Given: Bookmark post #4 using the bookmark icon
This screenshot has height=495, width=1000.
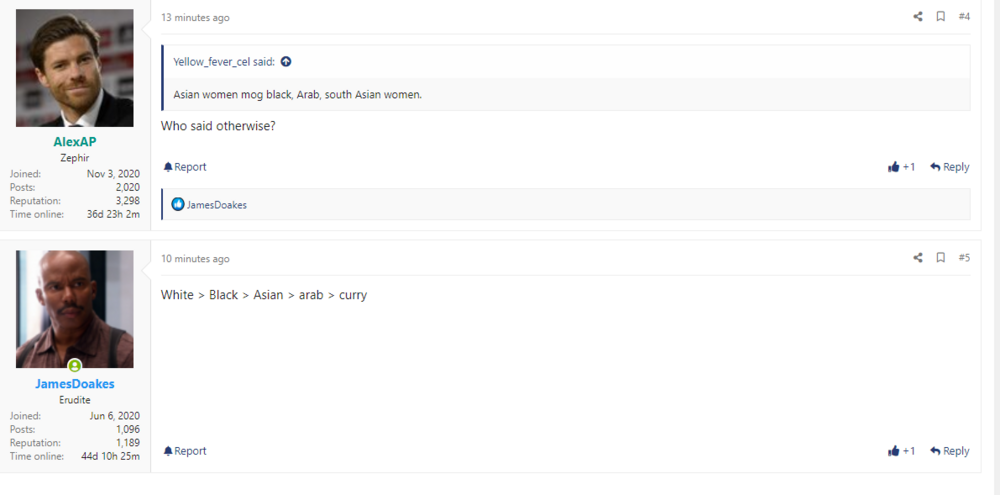Looking at the screenshot, I should pyautogui.click(x=941, y=17).
